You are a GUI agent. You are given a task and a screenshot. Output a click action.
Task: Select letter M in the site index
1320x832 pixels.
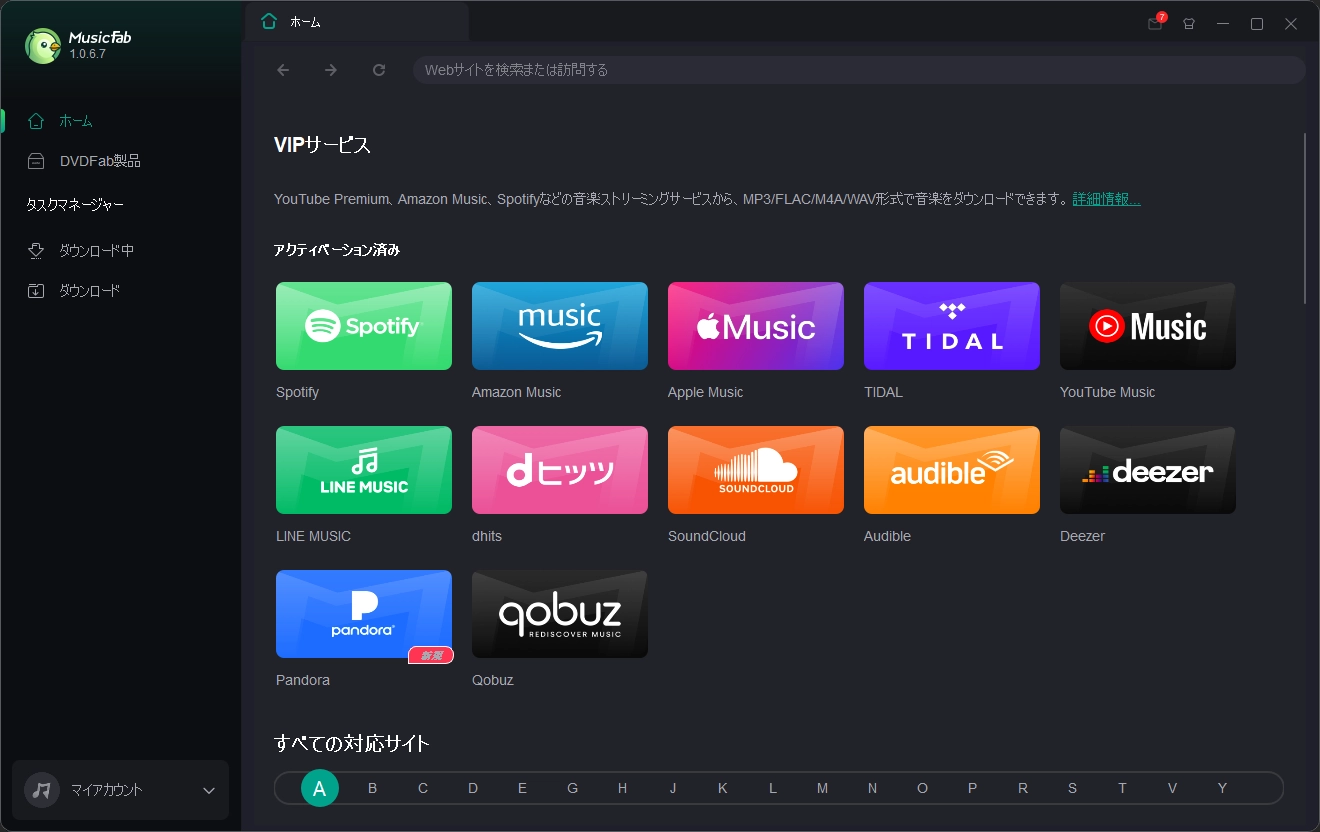click(x=822, y=788)
